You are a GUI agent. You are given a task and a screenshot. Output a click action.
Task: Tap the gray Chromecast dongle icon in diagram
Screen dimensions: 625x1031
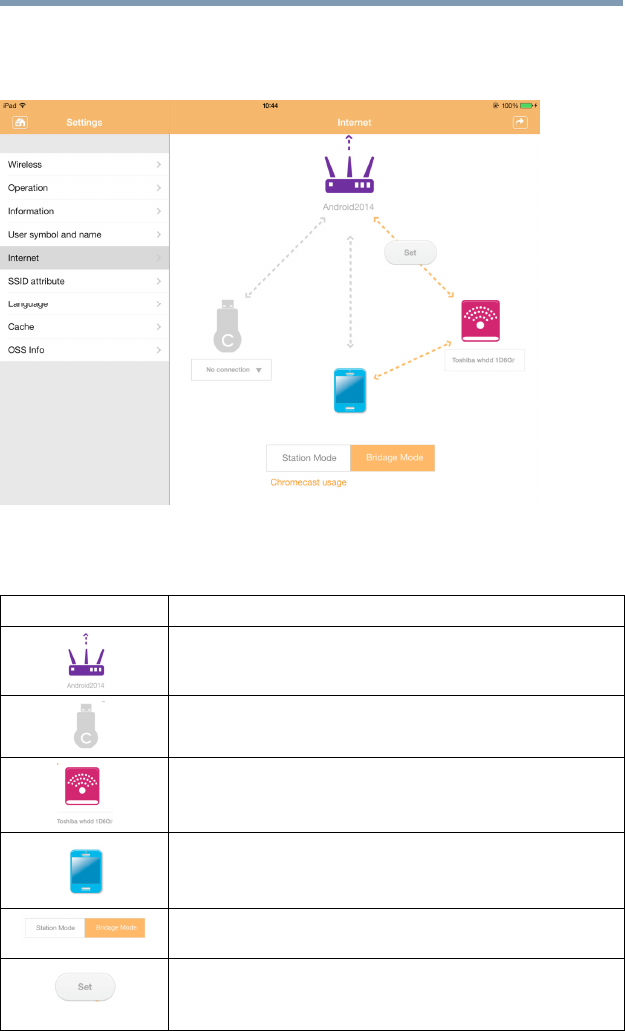(x=227, y=327)
